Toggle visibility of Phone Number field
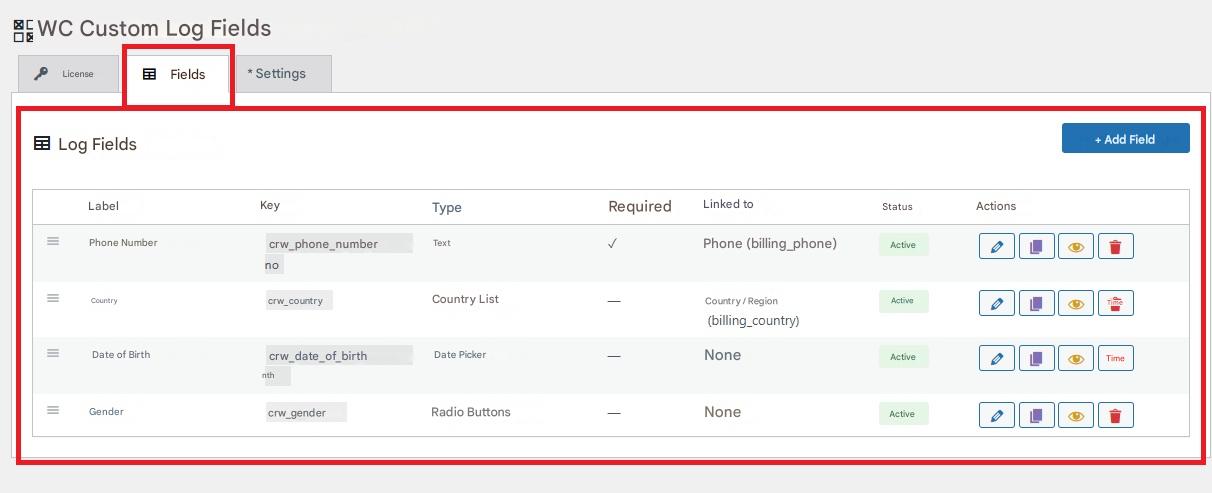The width and height of the screenshot is (1212, 493). pos(1076,246)
